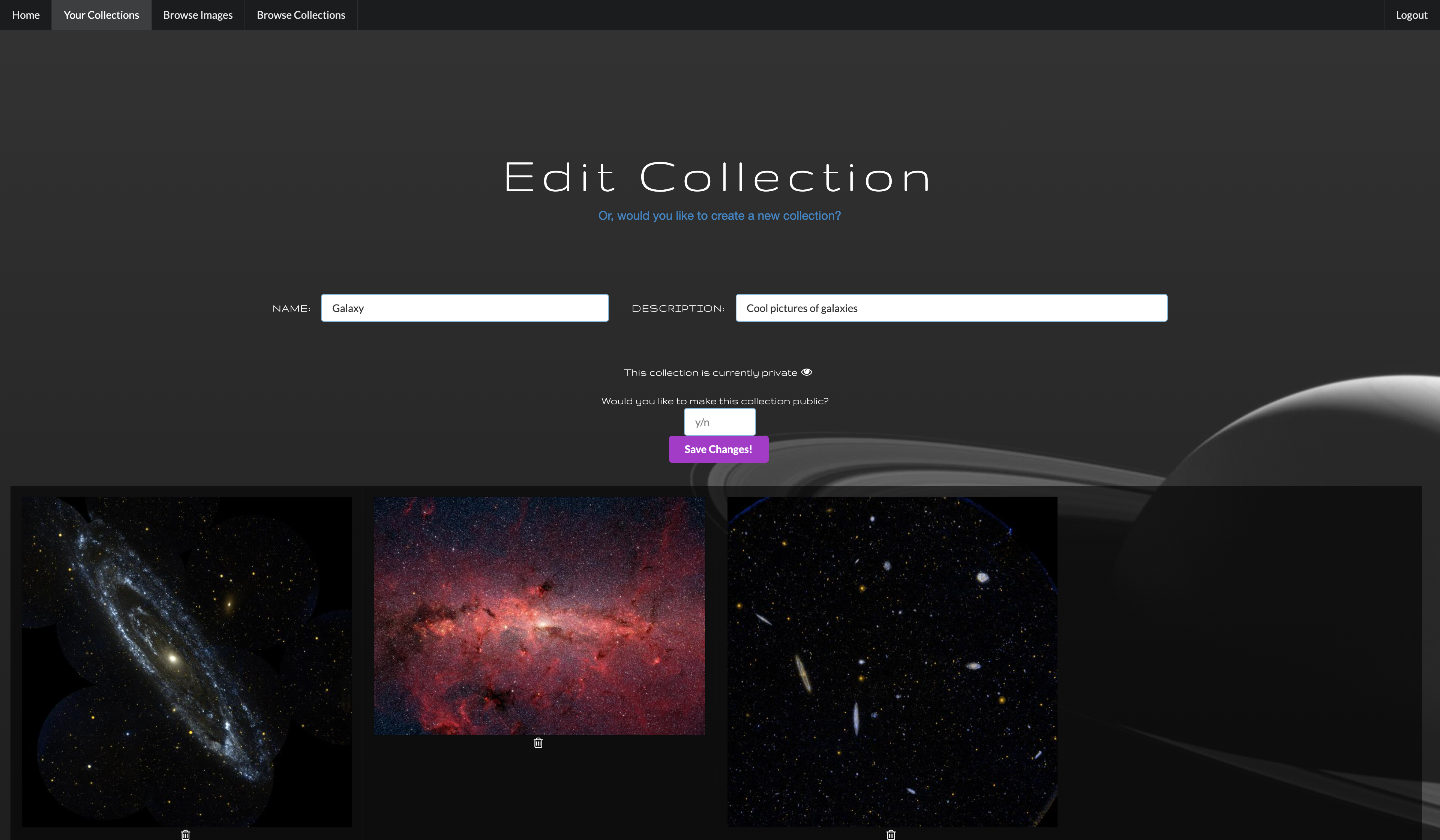Go to Your Collections tab

pyautogui.click(x=101, y=15)
